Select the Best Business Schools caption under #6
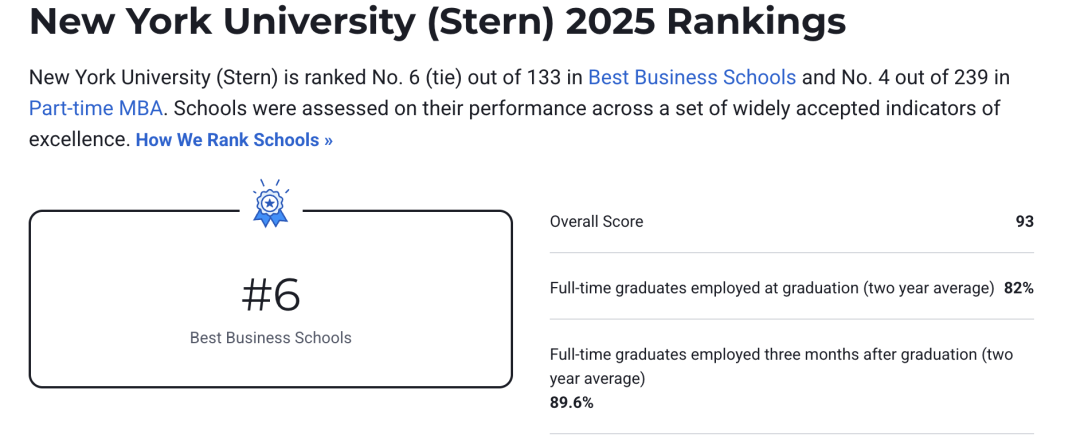Viewport: 1080px width, 448px height. pos(270,338)
